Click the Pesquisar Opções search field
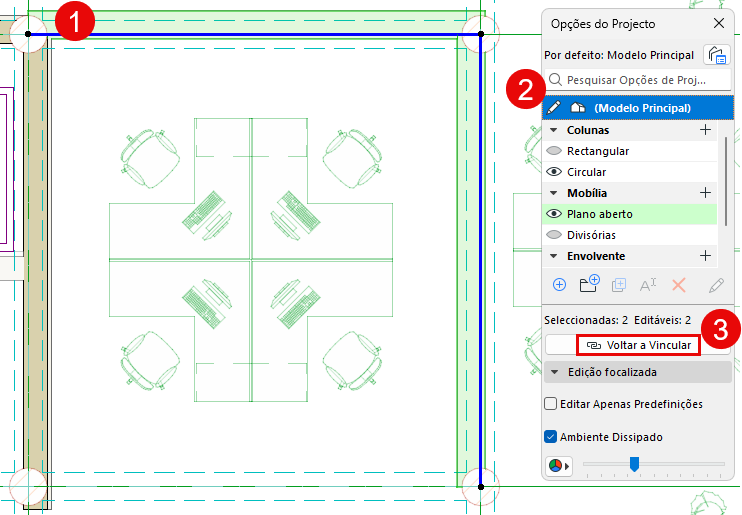Image resolution: width=742 pixels, height=515 pixels. 638,80
